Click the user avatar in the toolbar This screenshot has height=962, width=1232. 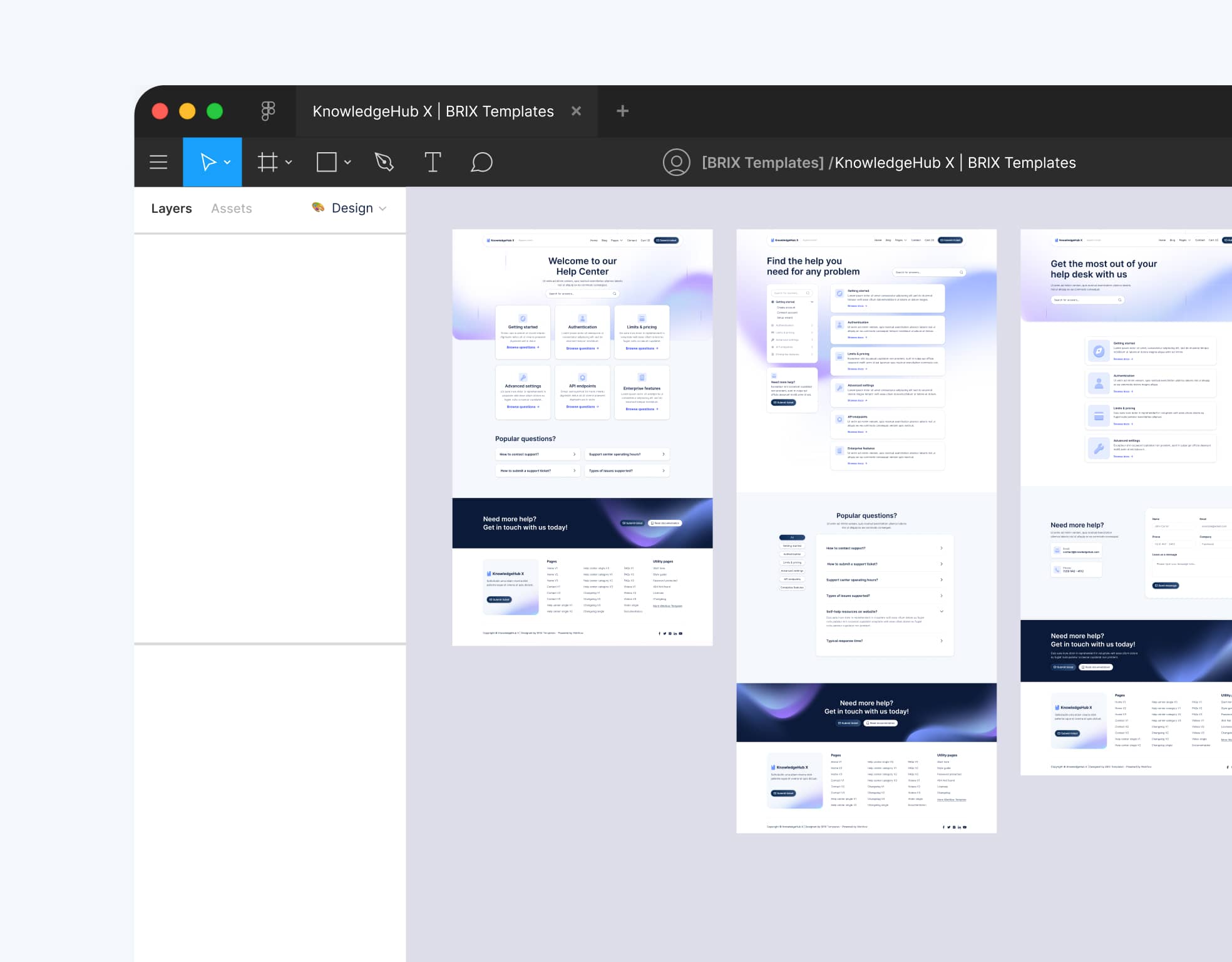coord(676,162)
